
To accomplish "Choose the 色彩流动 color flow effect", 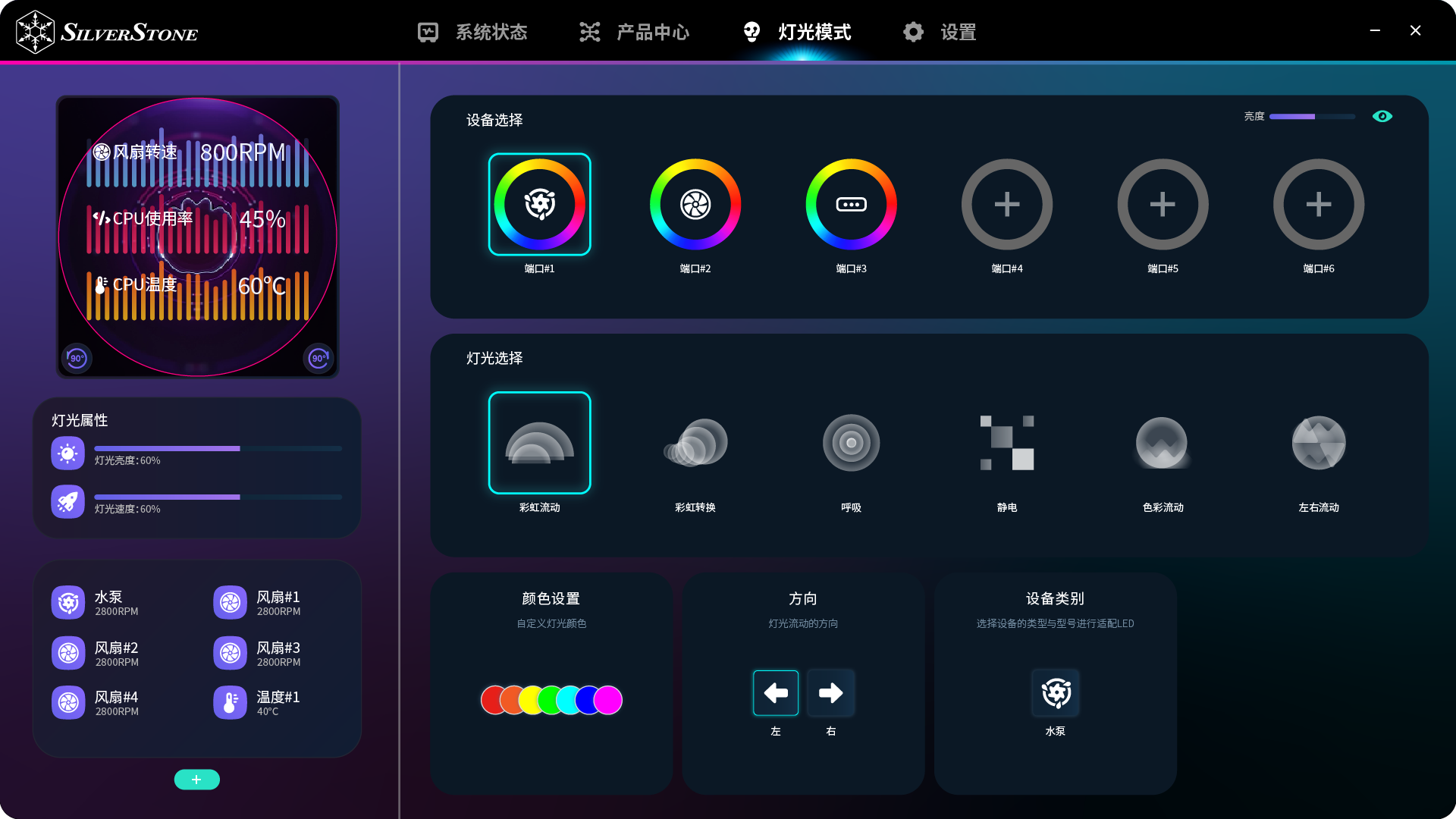I will (1163, 443).
